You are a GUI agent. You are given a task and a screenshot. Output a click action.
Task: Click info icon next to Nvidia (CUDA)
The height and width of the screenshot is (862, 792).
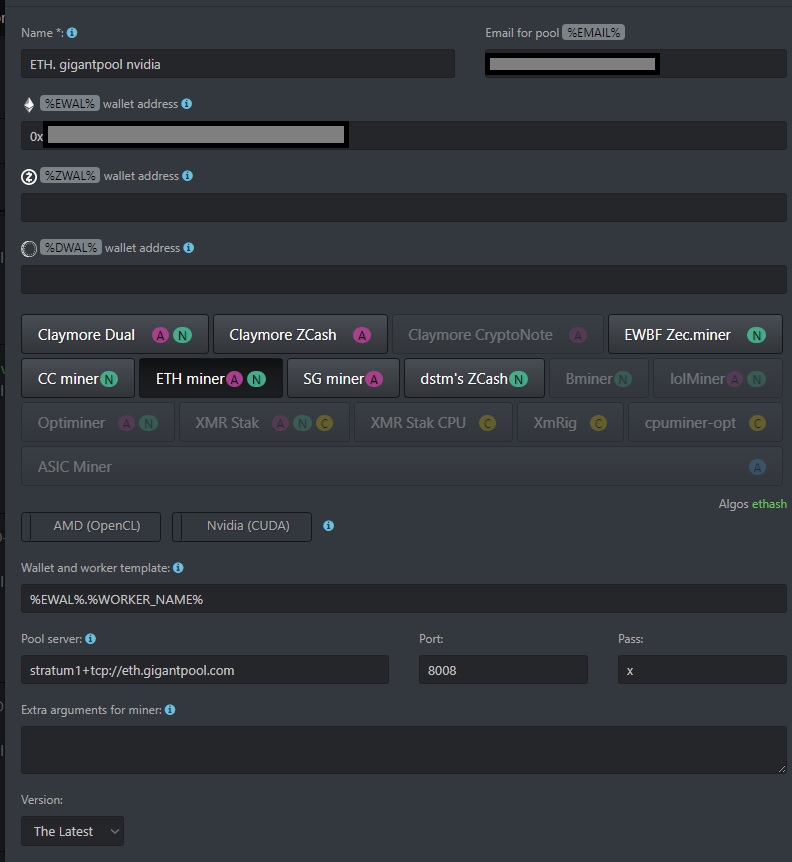329,526
